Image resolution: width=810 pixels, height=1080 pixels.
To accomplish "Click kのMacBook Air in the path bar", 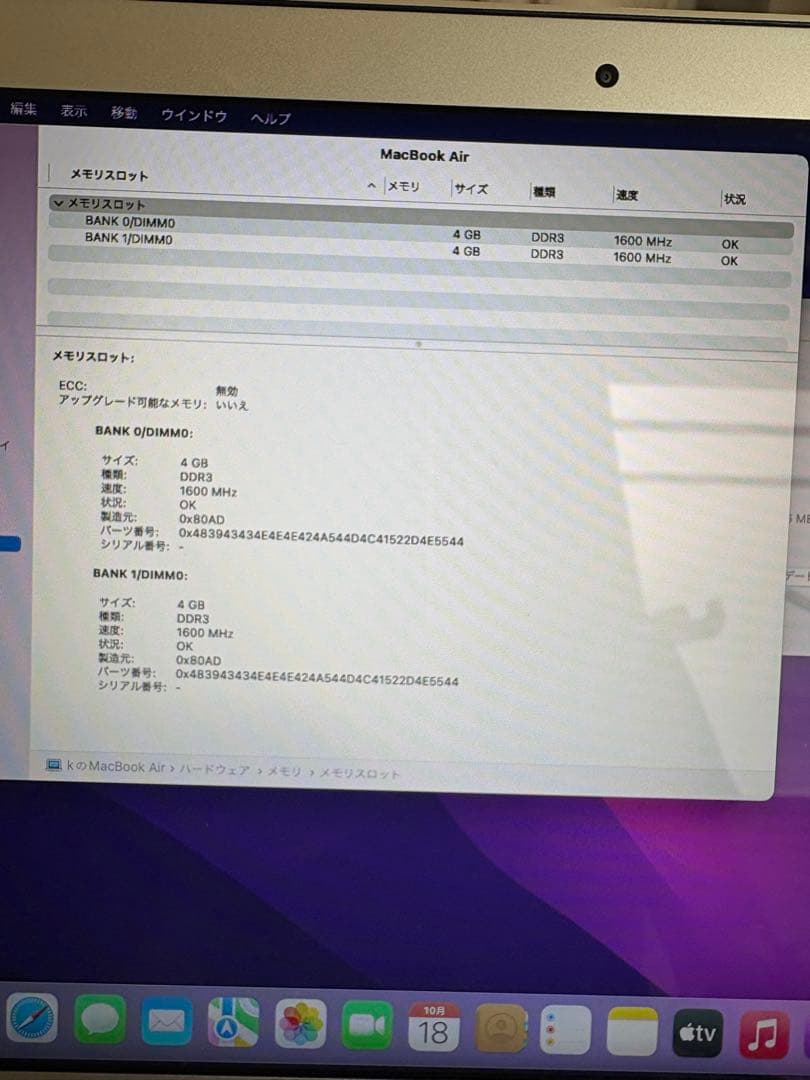I will (x=116, y=767).
